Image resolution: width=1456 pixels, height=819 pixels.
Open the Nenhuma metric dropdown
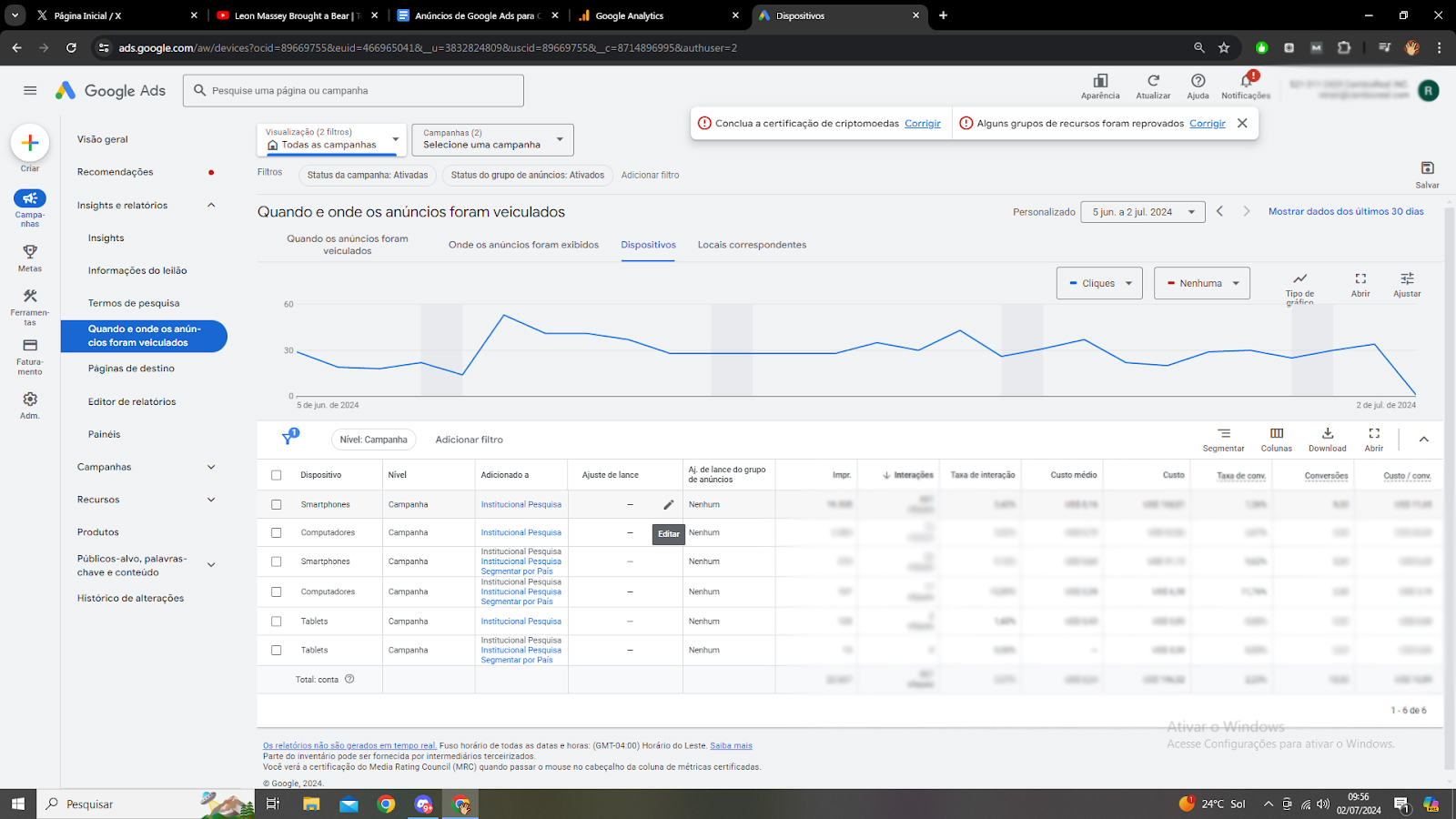1202,283
